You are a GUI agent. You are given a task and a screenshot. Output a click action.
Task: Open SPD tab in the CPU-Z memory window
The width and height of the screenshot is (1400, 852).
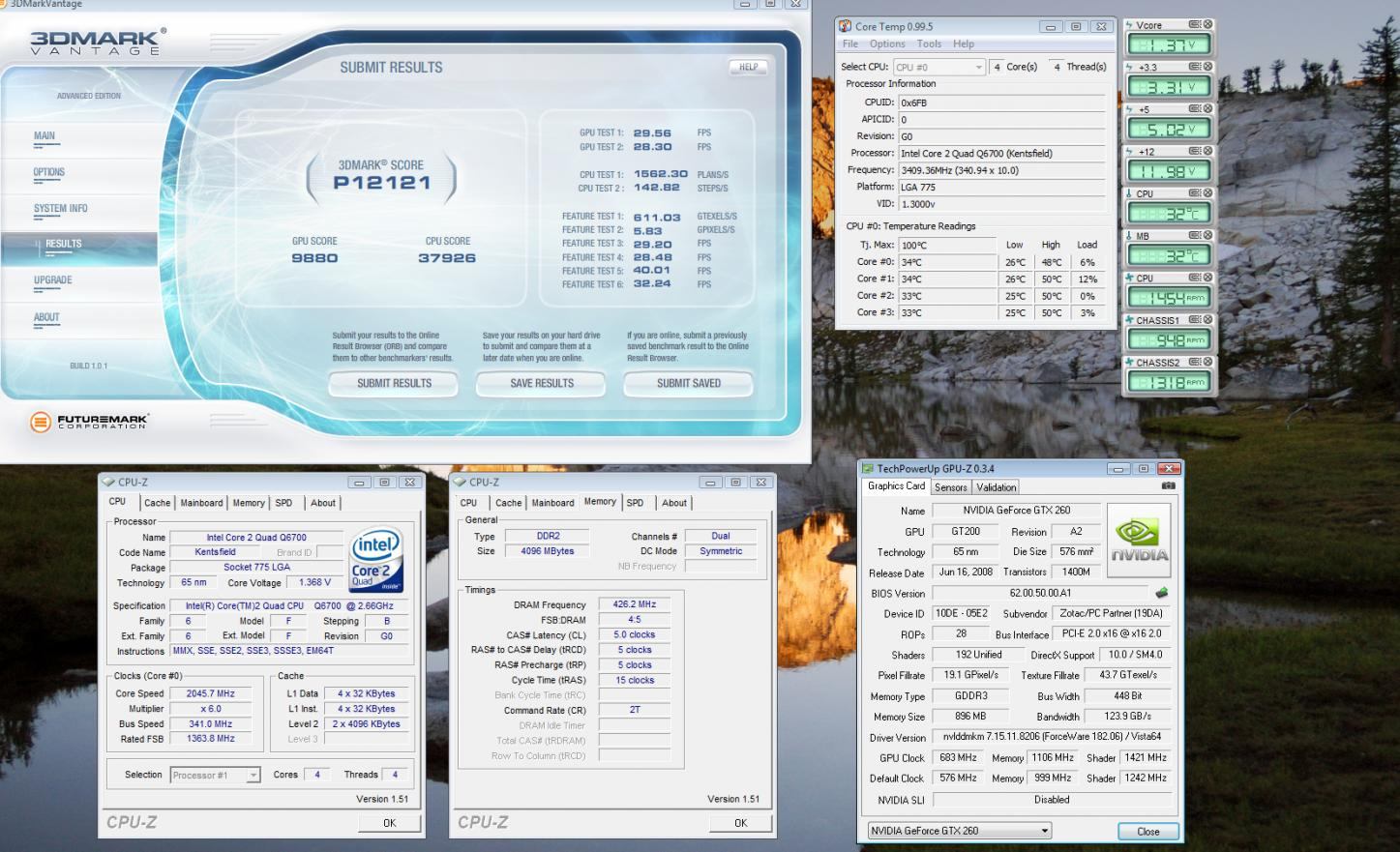click(635, 503)
